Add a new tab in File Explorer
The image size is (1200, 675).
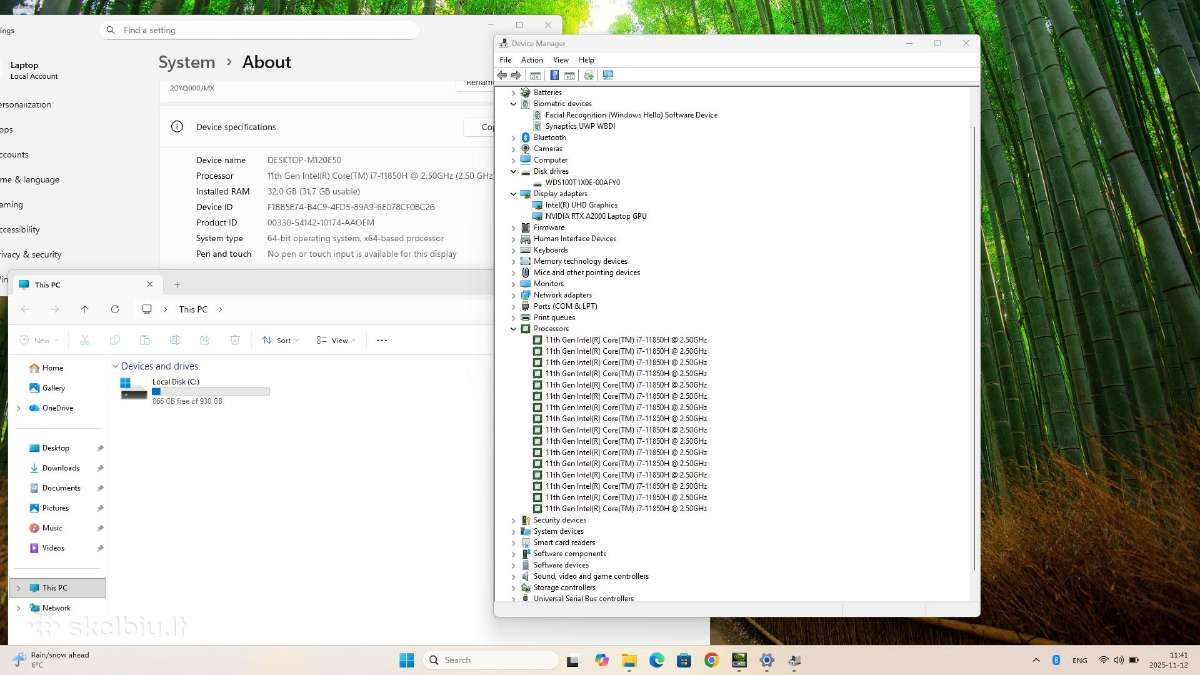(x=177, y=284)
